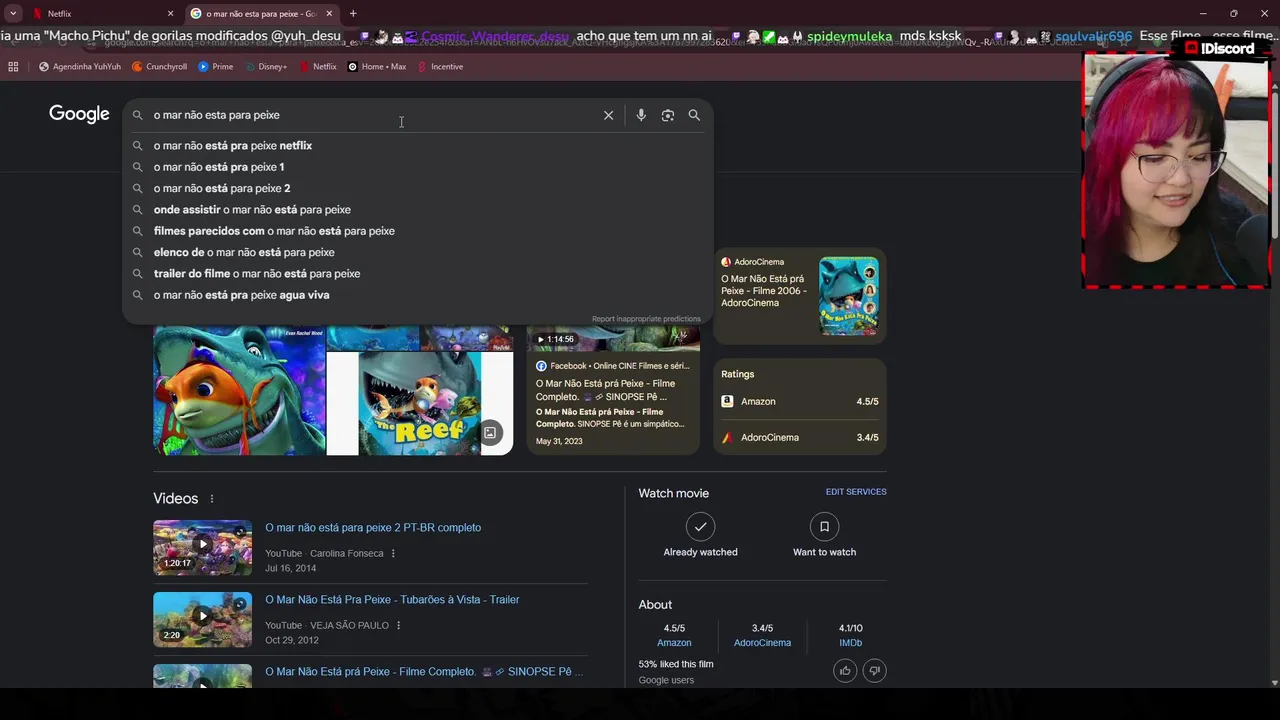Viewport: 1280px width, 720px height.
Task: Open the Chrome apps grid icon in bookmarks bar
Action: click(13, 67)
